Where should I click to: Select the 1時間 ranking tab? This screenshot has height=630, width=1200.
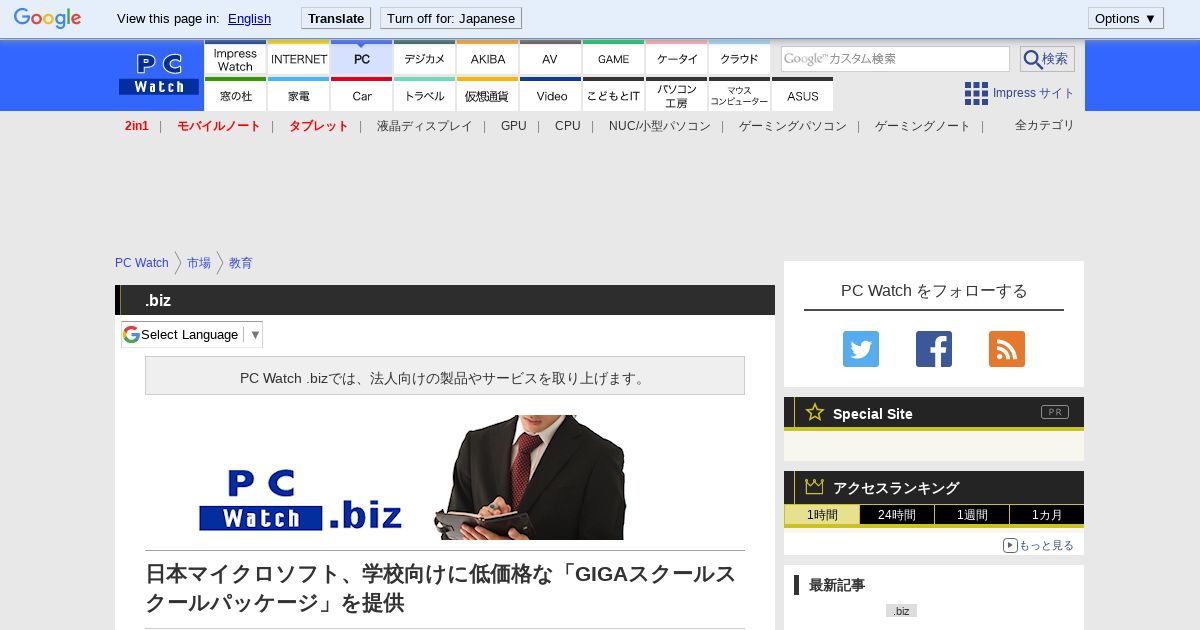click(822, 515)
